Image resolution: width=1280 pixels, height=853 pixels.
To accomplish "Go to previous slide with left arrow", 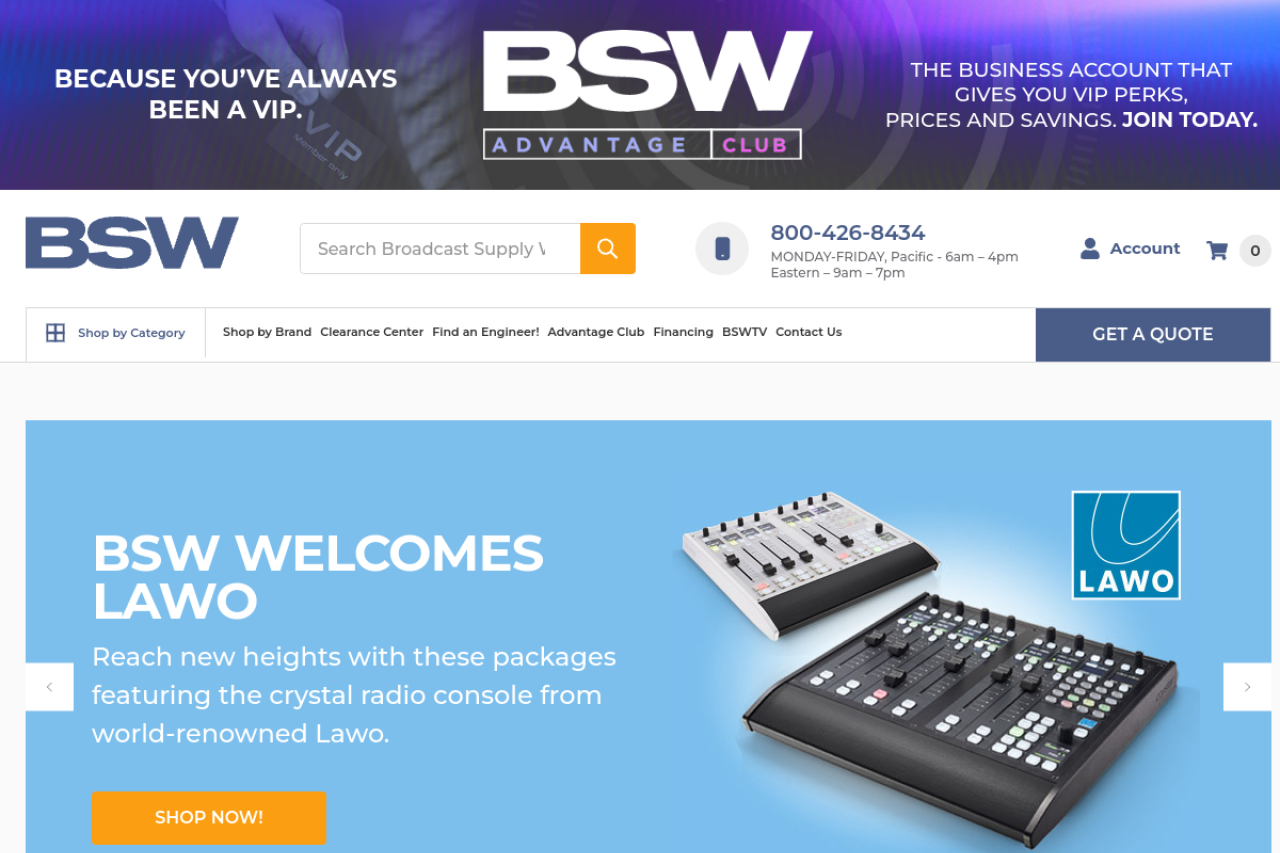I will pyautogui.click(x=50, y=687).
